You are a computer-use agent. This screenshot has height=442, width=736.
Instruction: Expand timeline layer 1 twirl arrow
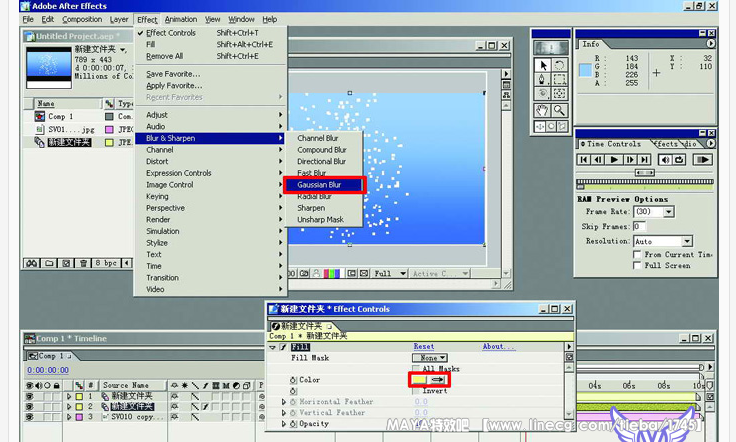coord(69,396)
